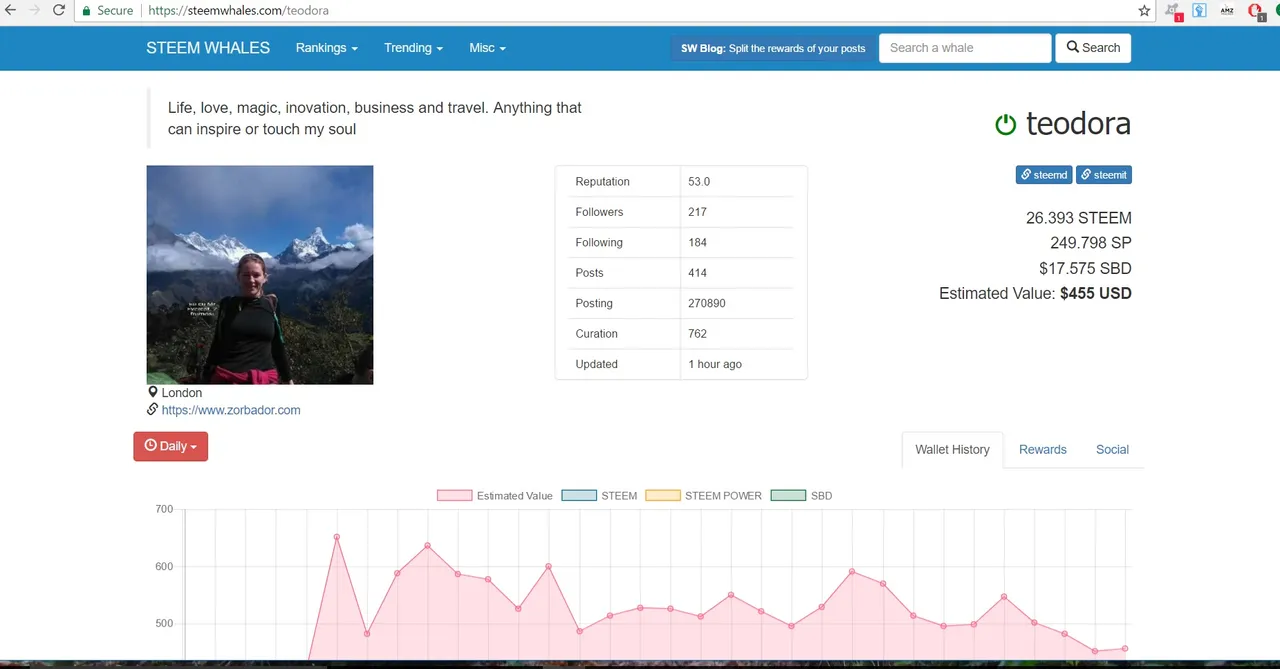Click the $17.575 SBD balance
This screenshot has width=1280, height=669.
pyautogui.click(x=1085, y=268)
